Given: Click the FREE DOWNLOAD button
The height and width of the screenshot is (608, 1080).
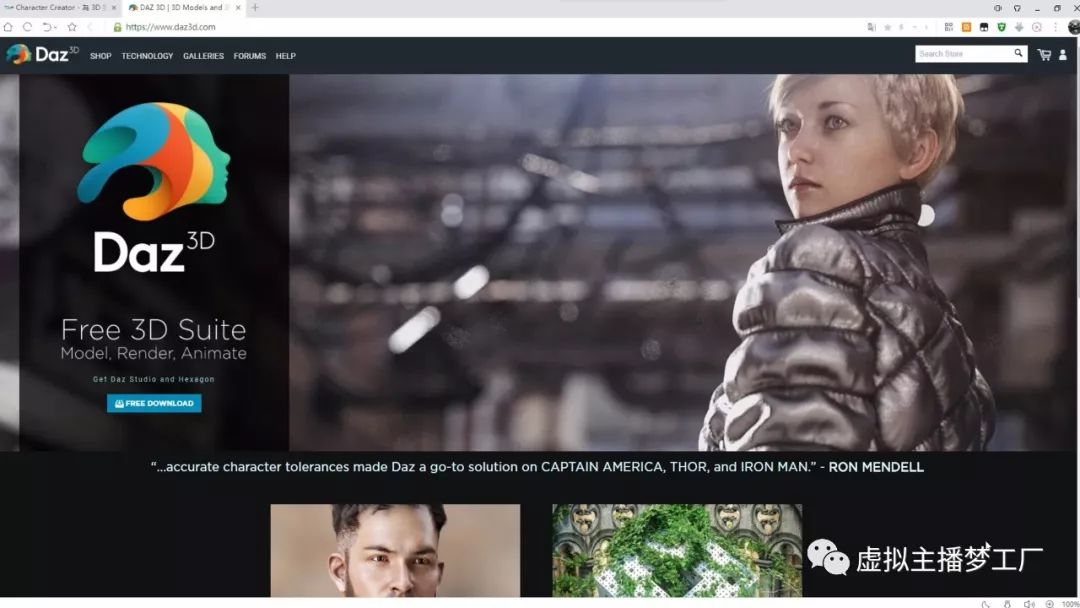Looking at the screenshot, I should point(154,403).
